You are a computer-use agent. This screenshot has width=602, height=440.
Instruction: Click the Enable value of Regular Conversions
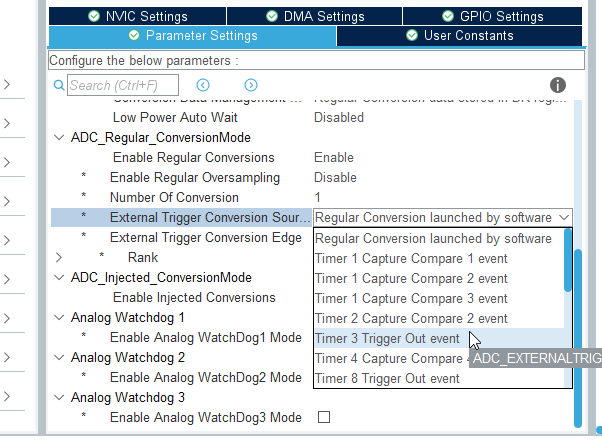(334, 157)
